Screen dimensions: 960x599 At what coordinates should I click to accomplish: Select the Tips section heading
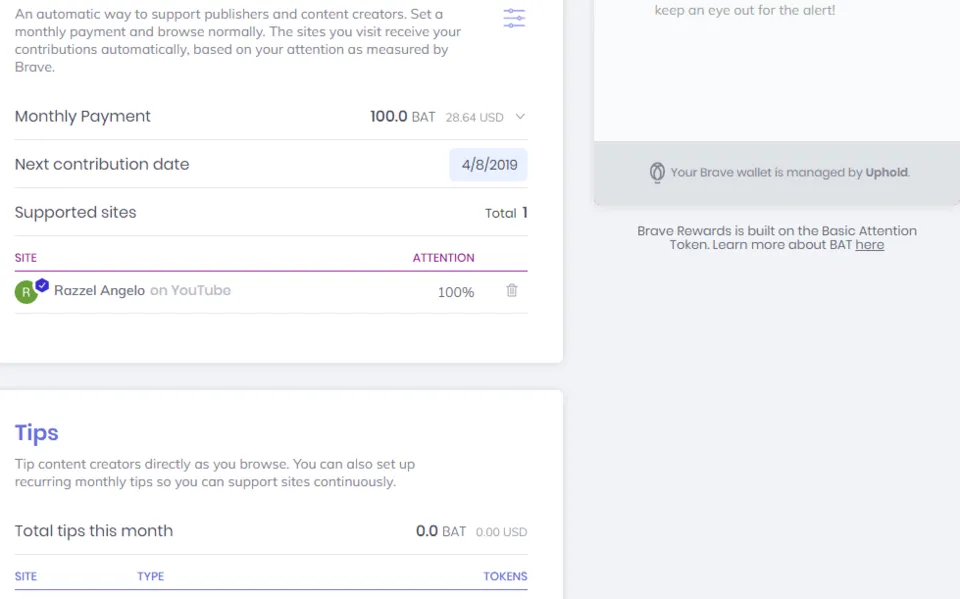[37, 433]
